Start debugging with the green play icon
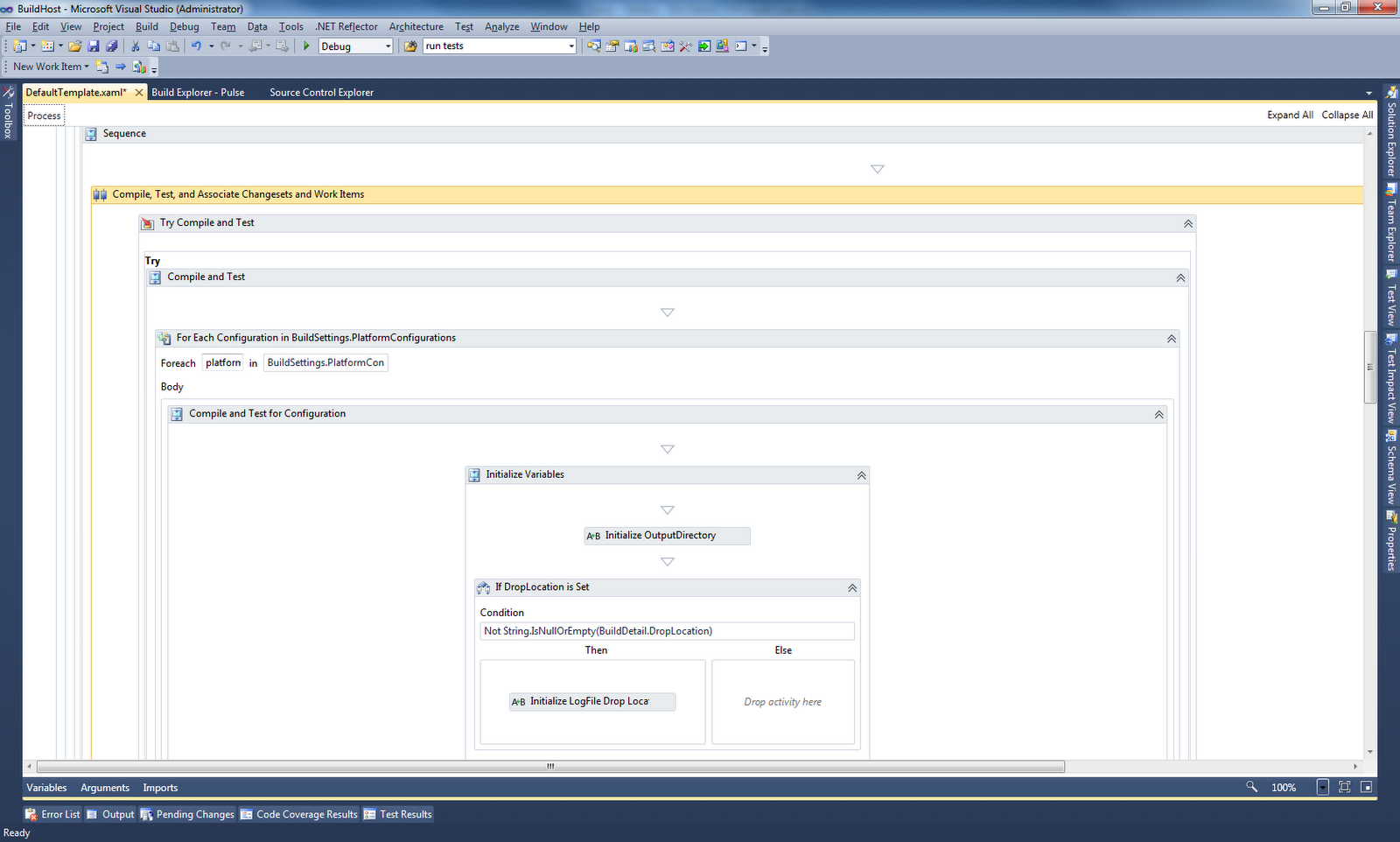 pos(306,46)
